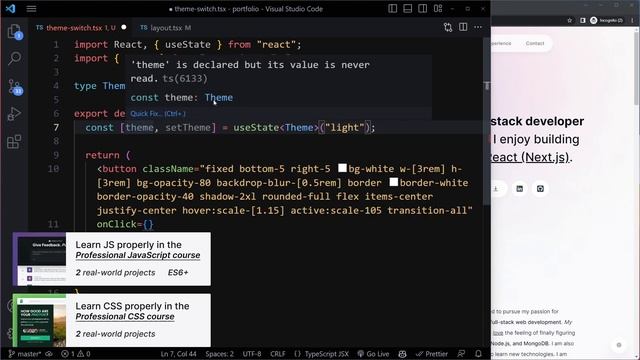Open notifications bell in status bar
This screenshot has height=360, width=640.
(x=478, y=354)
